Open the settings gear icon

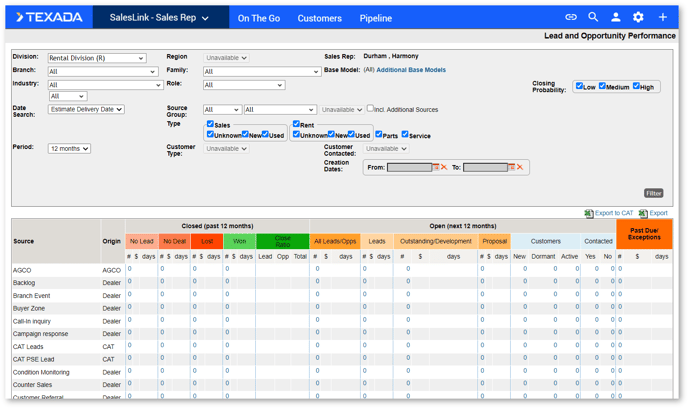[x=638, y=17]
